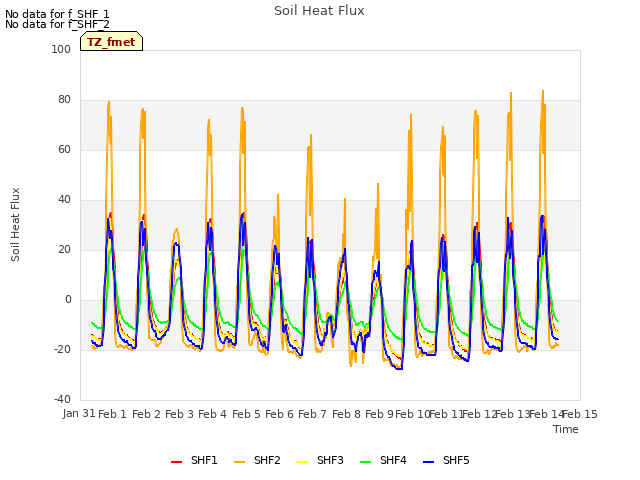
Task: Toggle SHF4 series in the legend
Action: [x=383, y=460]
